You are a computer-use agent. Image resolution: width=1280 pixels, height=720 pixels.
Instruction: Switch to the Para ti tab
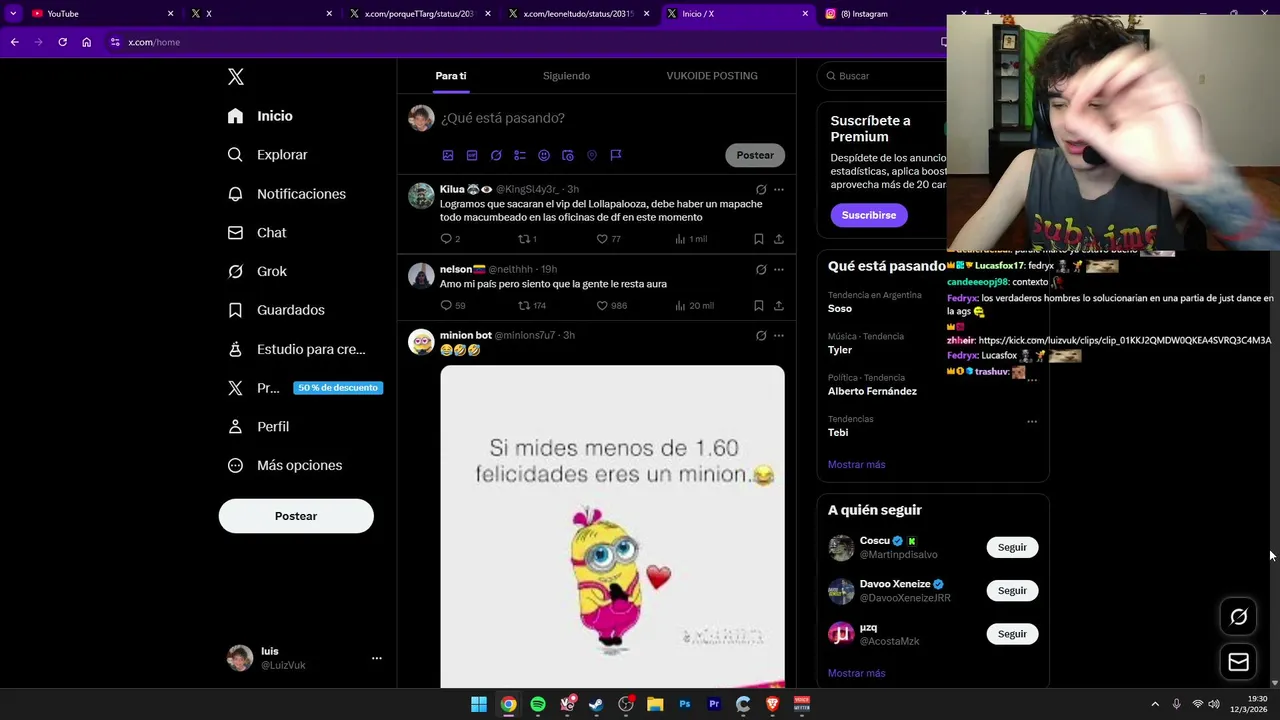tap(451, 76)
